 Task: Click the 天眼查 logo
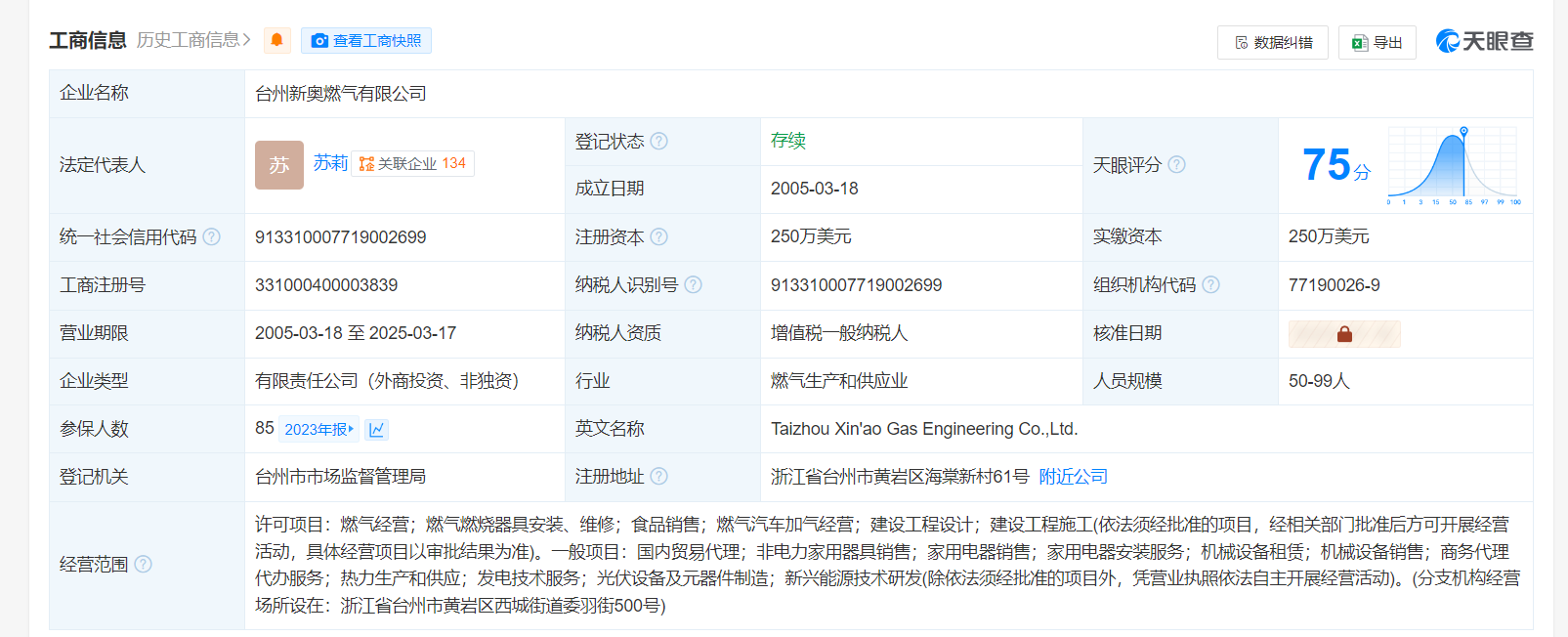click(1484, 41)
